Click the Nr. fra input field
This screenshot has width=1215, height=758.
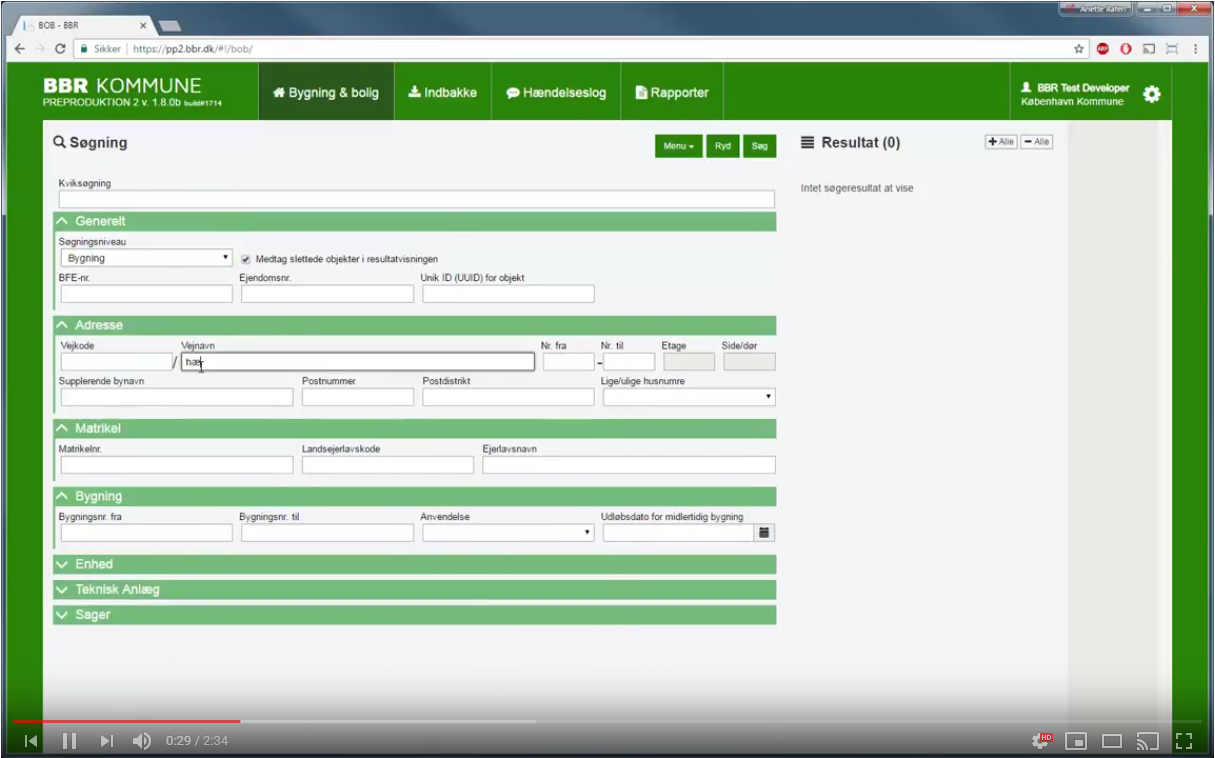click(x=569, y=362)
